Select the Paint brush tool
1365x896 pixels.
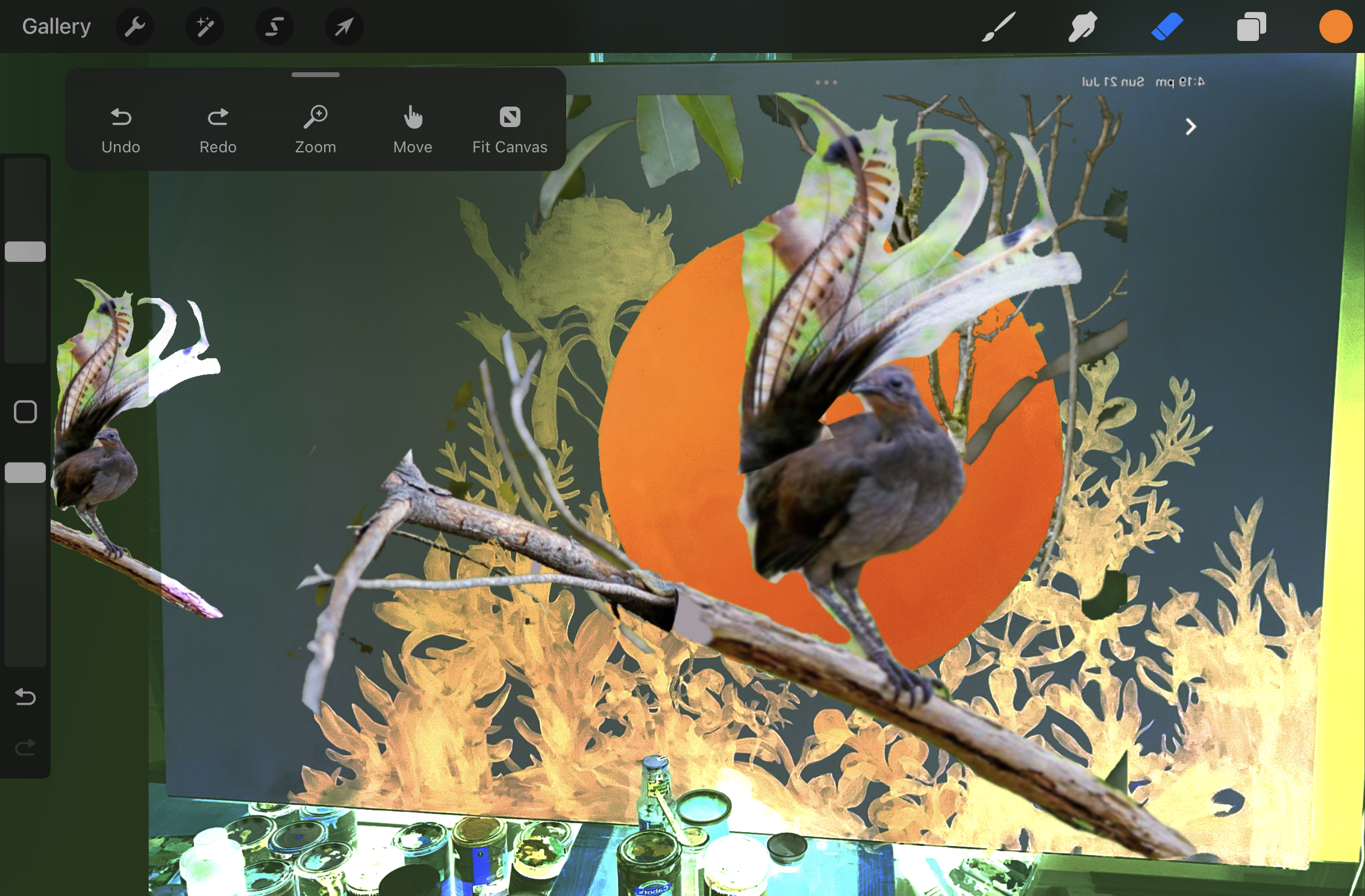coord(998,26)
